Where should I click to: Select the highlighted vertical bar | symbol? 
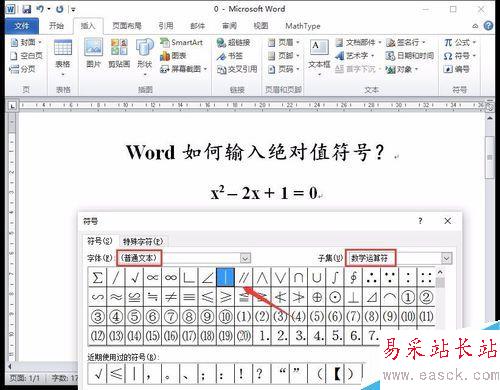(225, 277)
